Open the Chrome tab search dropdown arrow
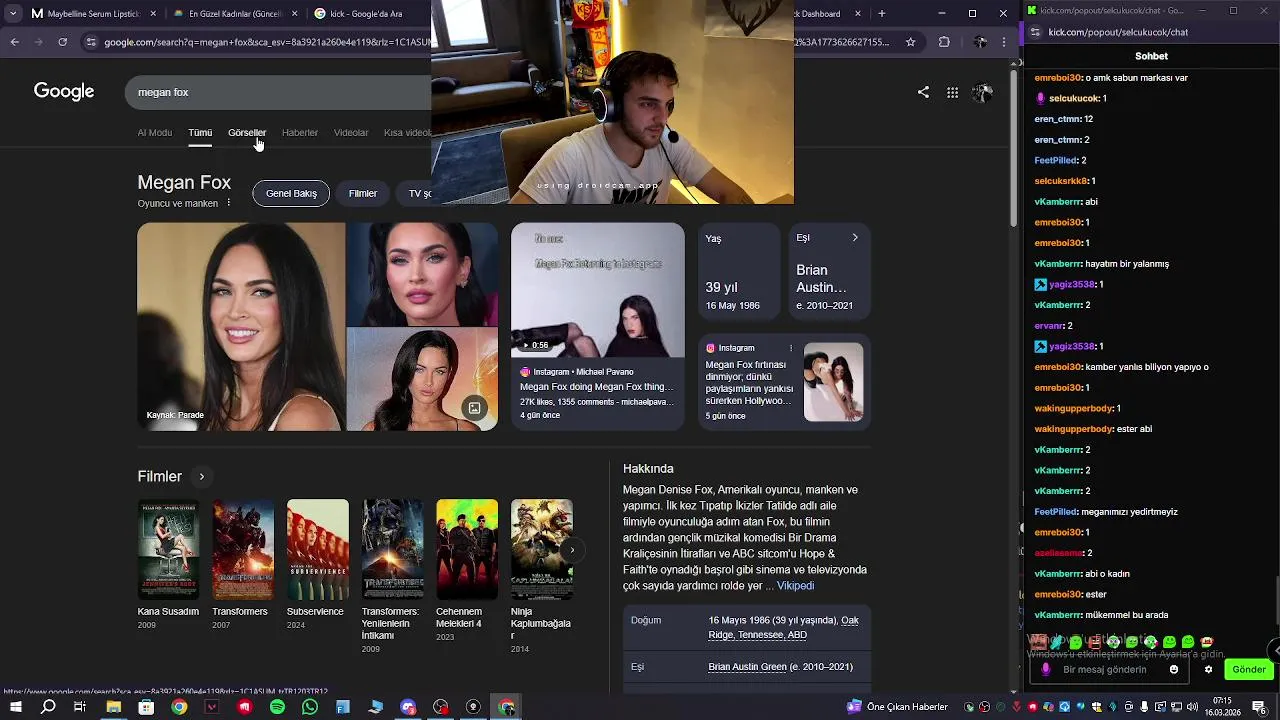This screenshot has width=1280, height=720. pyautogui.click(x=12, y=14)
